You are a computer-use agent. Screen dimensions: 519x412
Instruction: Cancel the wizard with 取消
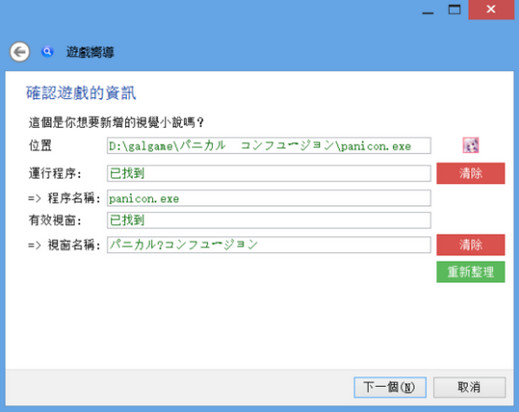coord(469,387)
